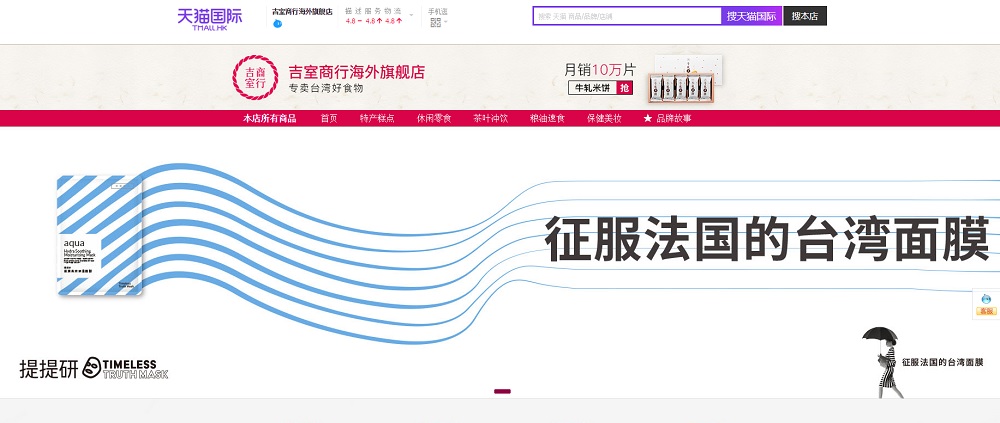The image size is (1000, 423).
Task: Click the star icon beside 品牌故事
Action: (647, 119)
